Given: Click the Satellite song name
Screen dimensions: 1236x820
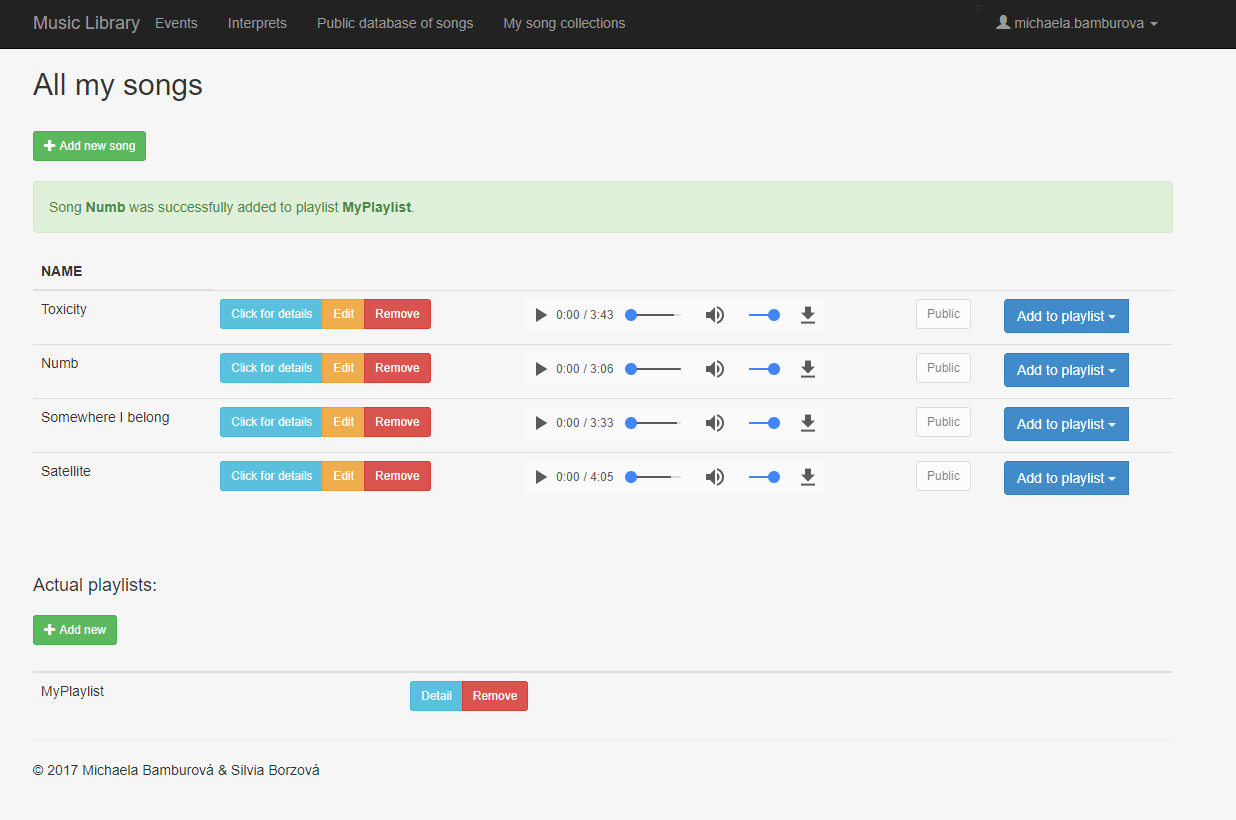Looking at the screenshot, I should pos(66,471).
